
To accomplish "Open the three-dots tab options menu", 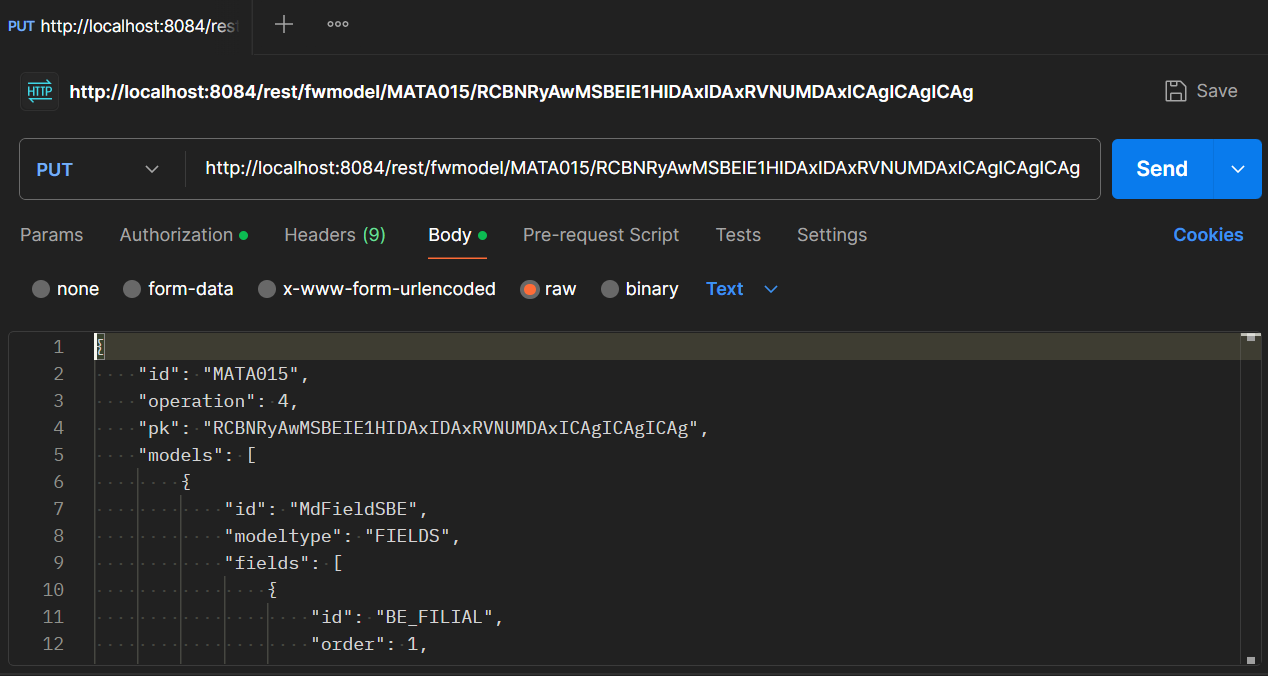I will [338, 25].
